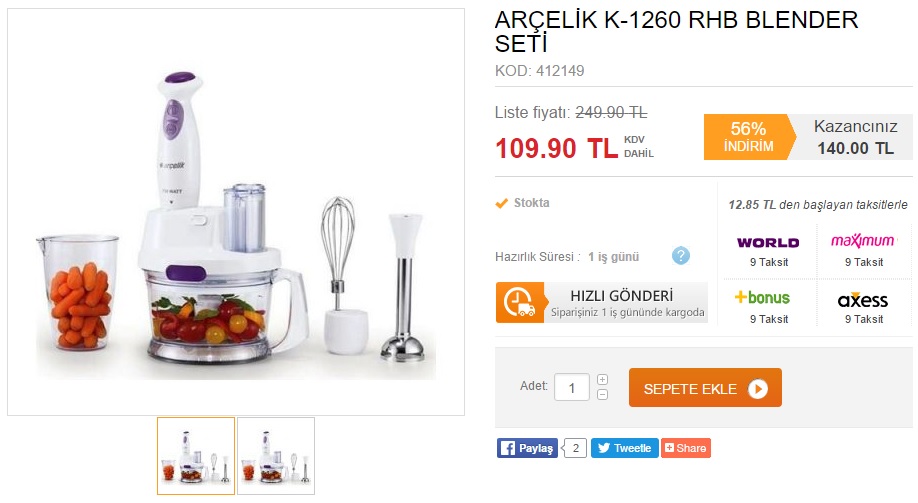Click the 56% İNDİRİM discount badge
This screenshot has width=918, height=503.
click(x=749, y=137)
